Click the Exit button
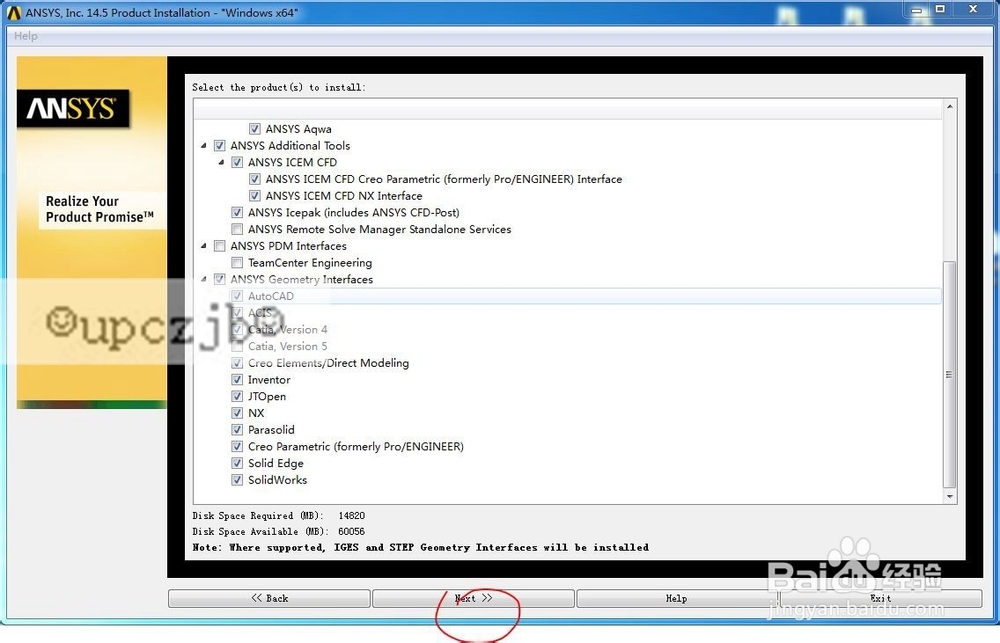This screenshot has width=1000, height=643. pyautogui.click(x=881, y=598)
